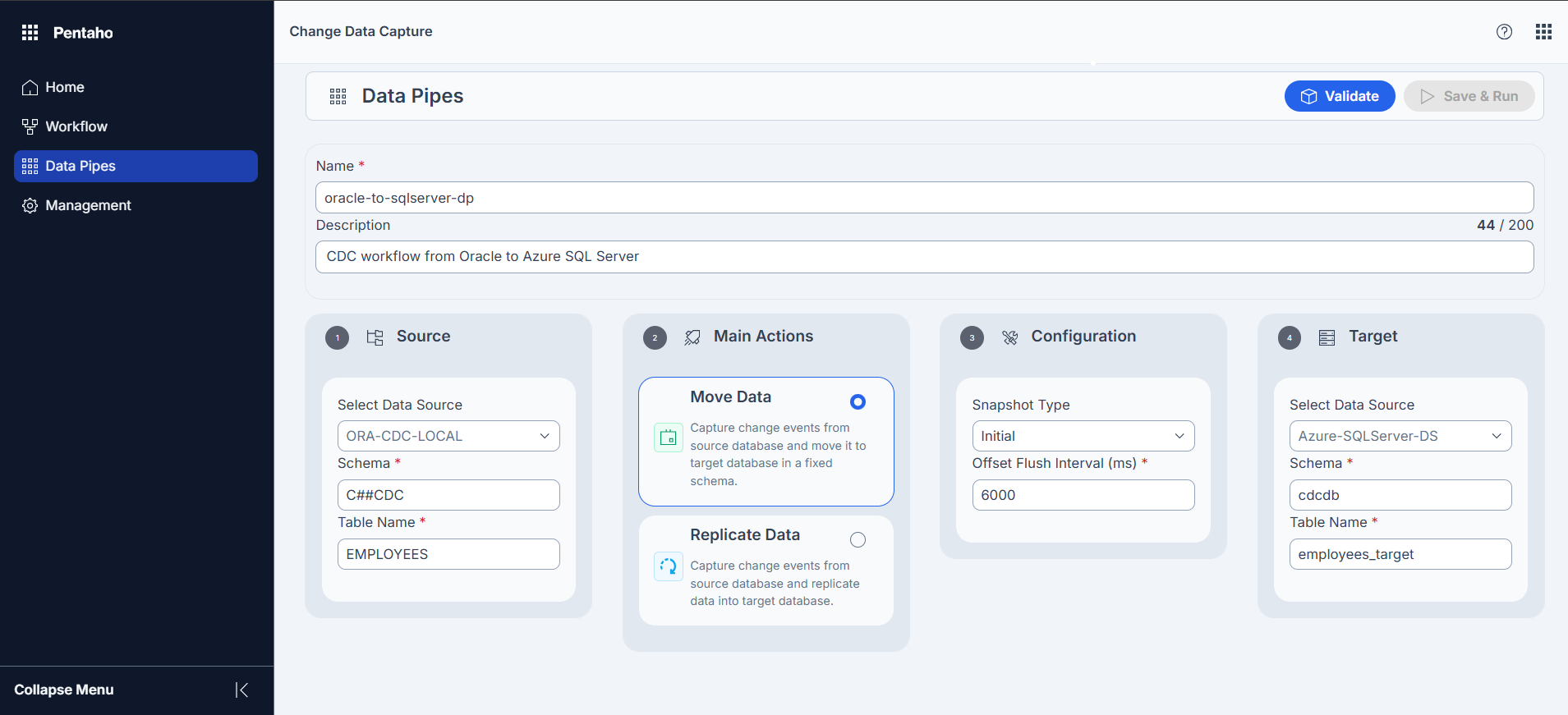Click the Move Data card title
Image resolution: width=1568 pixels, height=715 pixels.
click(730, 397)
